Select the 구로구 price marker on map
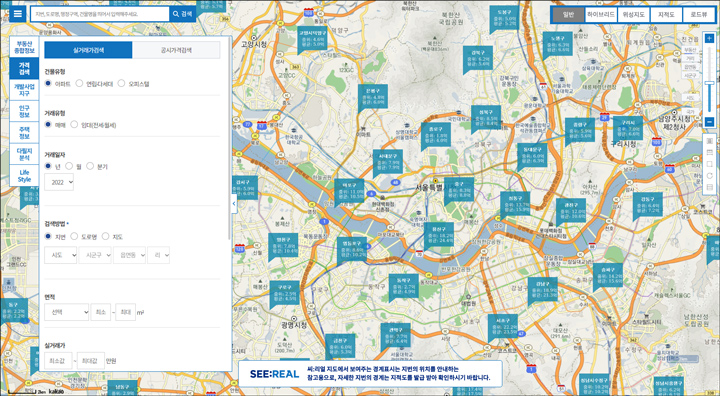The image size is (720, 396). (x=284, y=293)
